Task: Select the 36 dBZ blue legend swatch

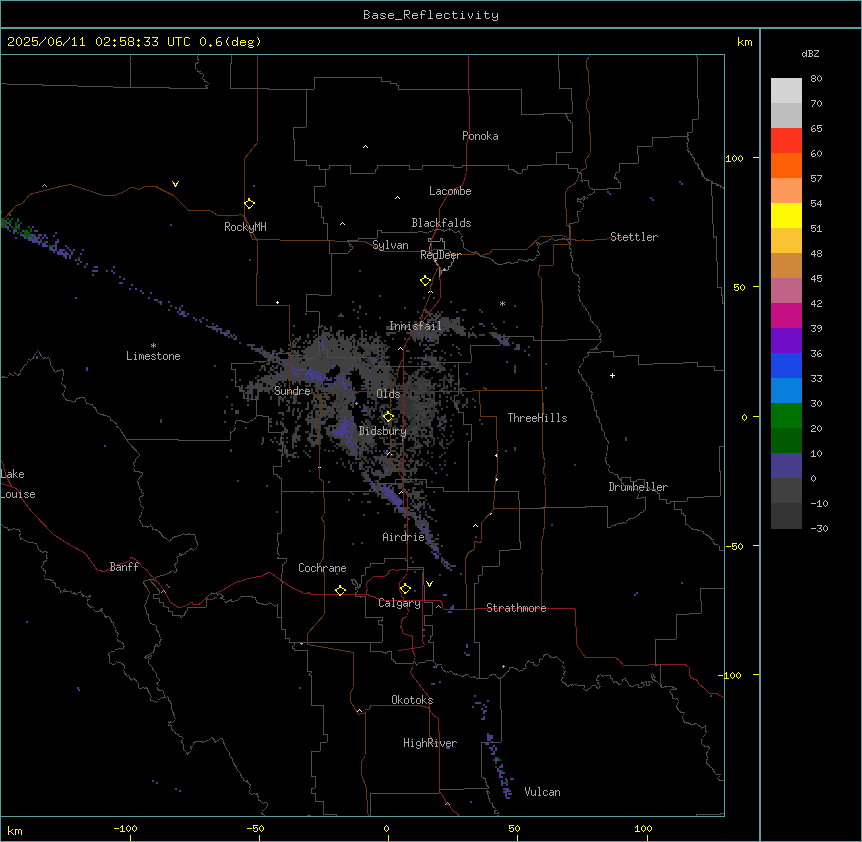Action: pos(786,365)
